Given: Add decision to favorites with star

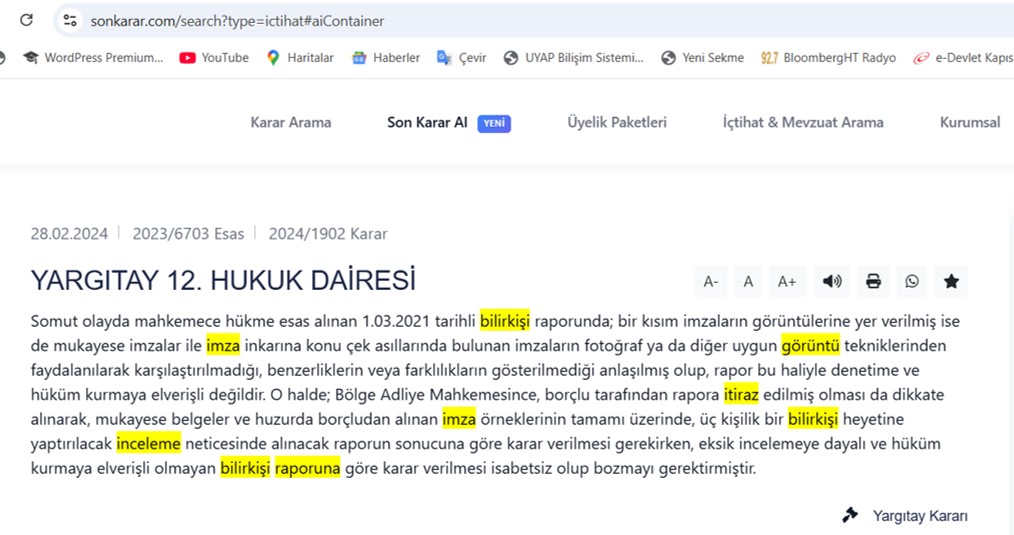Looking at the screenshot, I should (x=951, y=282).
